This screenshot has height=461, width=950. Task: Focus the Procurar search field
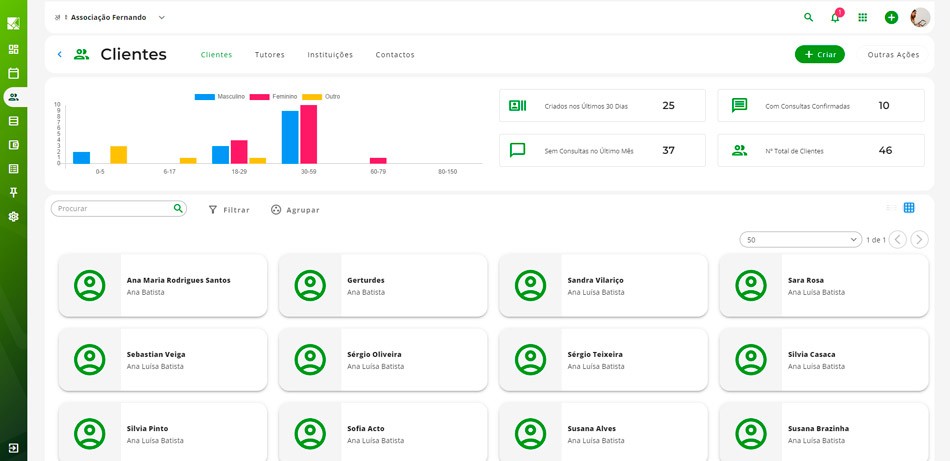coord(119,208)
